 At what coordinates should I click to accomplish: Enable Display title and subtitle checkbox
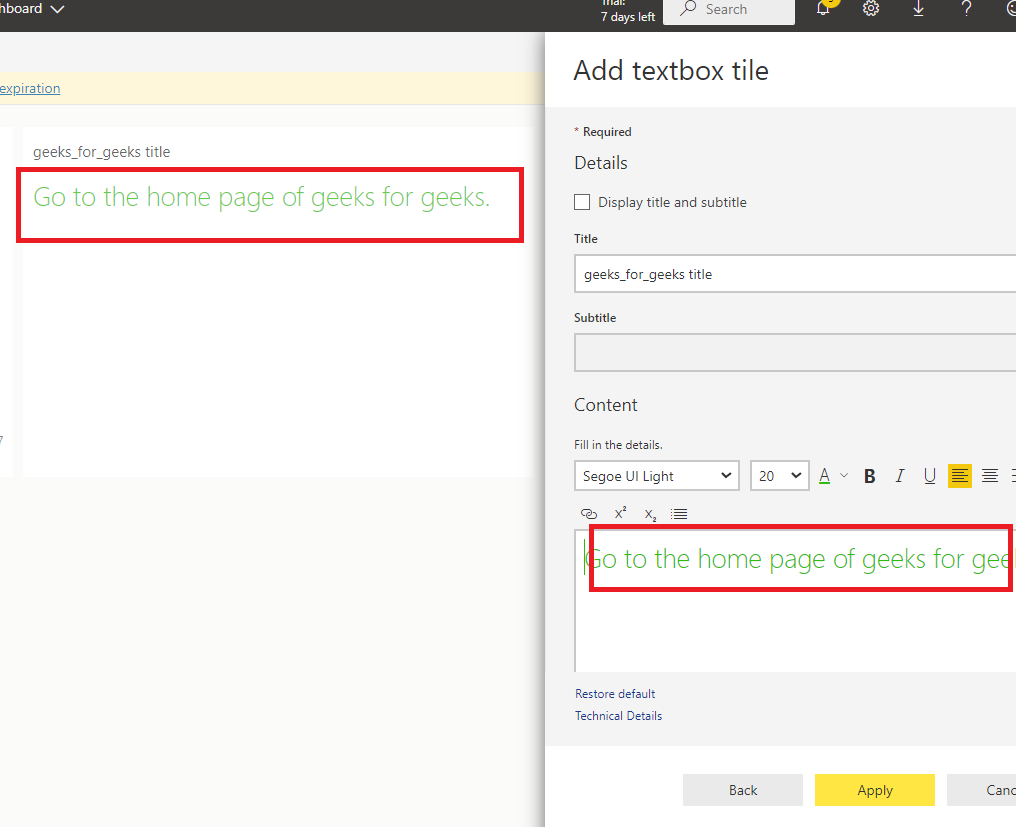coord(582,202)
